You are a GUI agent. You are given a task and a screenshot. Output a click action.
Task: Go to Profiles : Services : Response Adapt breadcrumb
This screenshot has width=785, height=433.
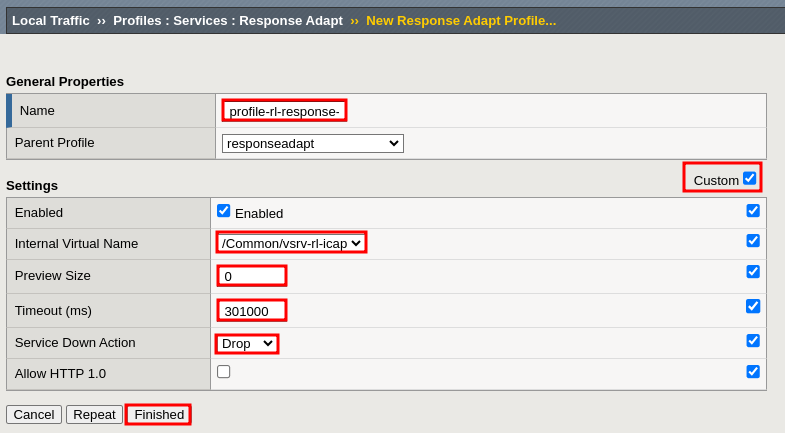(x=227, y=20)
